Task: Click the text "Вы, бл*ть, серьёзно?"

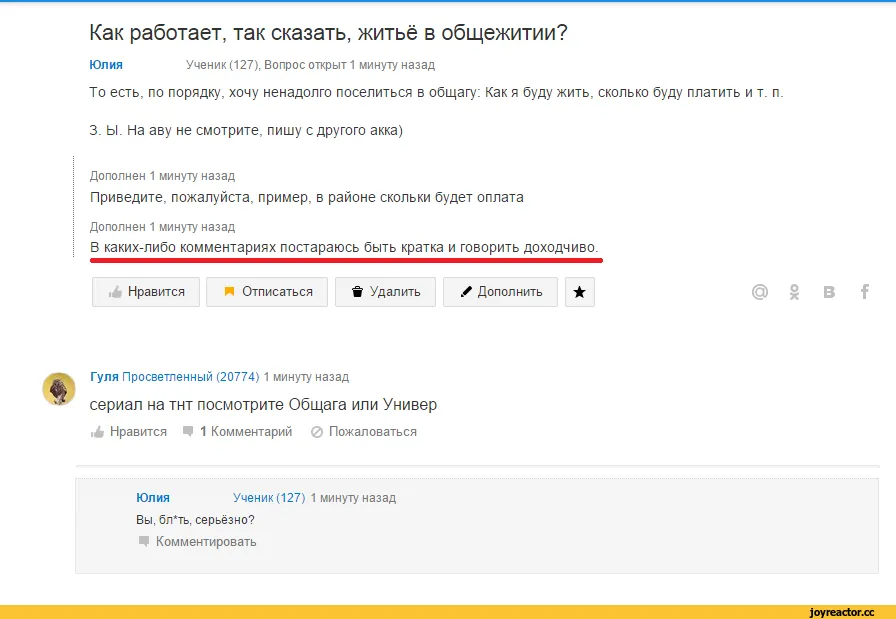Action: tap(195, 520)
